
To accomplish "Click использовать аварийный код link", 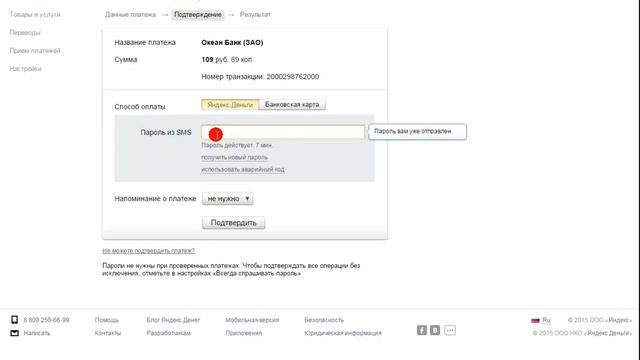I will 243,169.
